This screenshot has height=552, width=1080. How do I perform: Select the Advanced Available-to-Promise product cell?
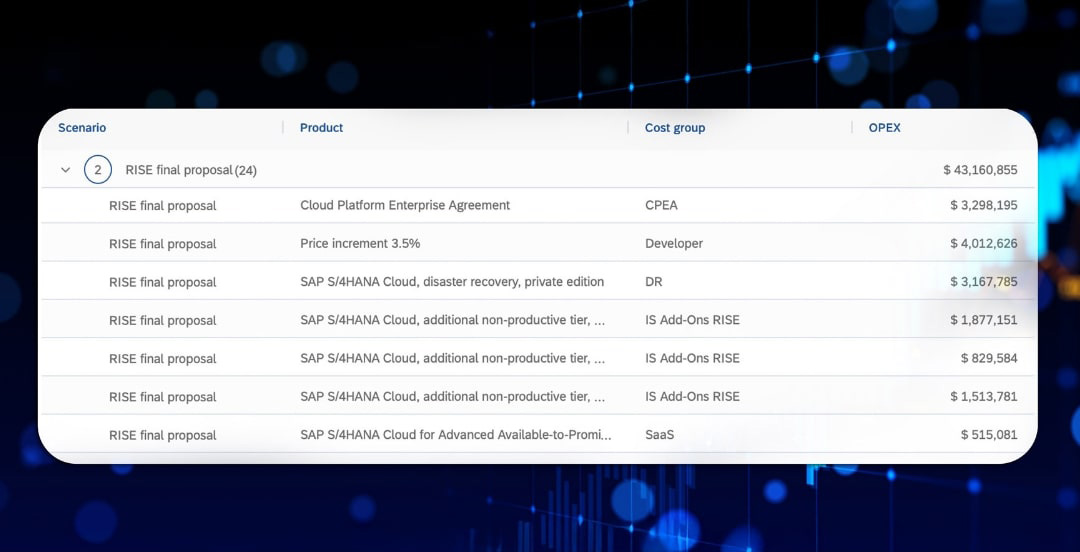456,435
